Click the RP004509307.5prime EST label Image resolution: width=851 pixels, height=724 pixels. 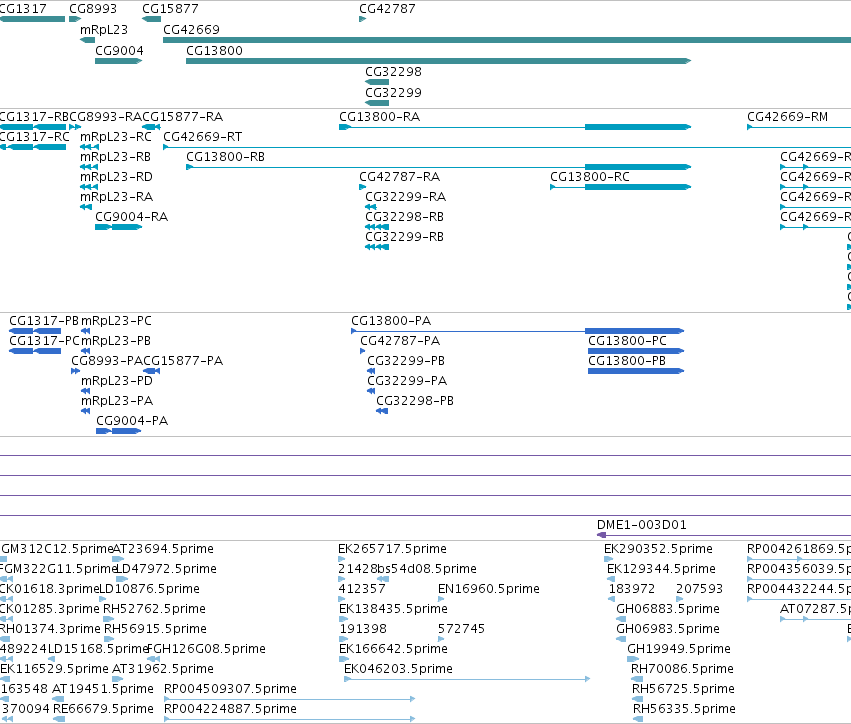[x=230, y=689]
